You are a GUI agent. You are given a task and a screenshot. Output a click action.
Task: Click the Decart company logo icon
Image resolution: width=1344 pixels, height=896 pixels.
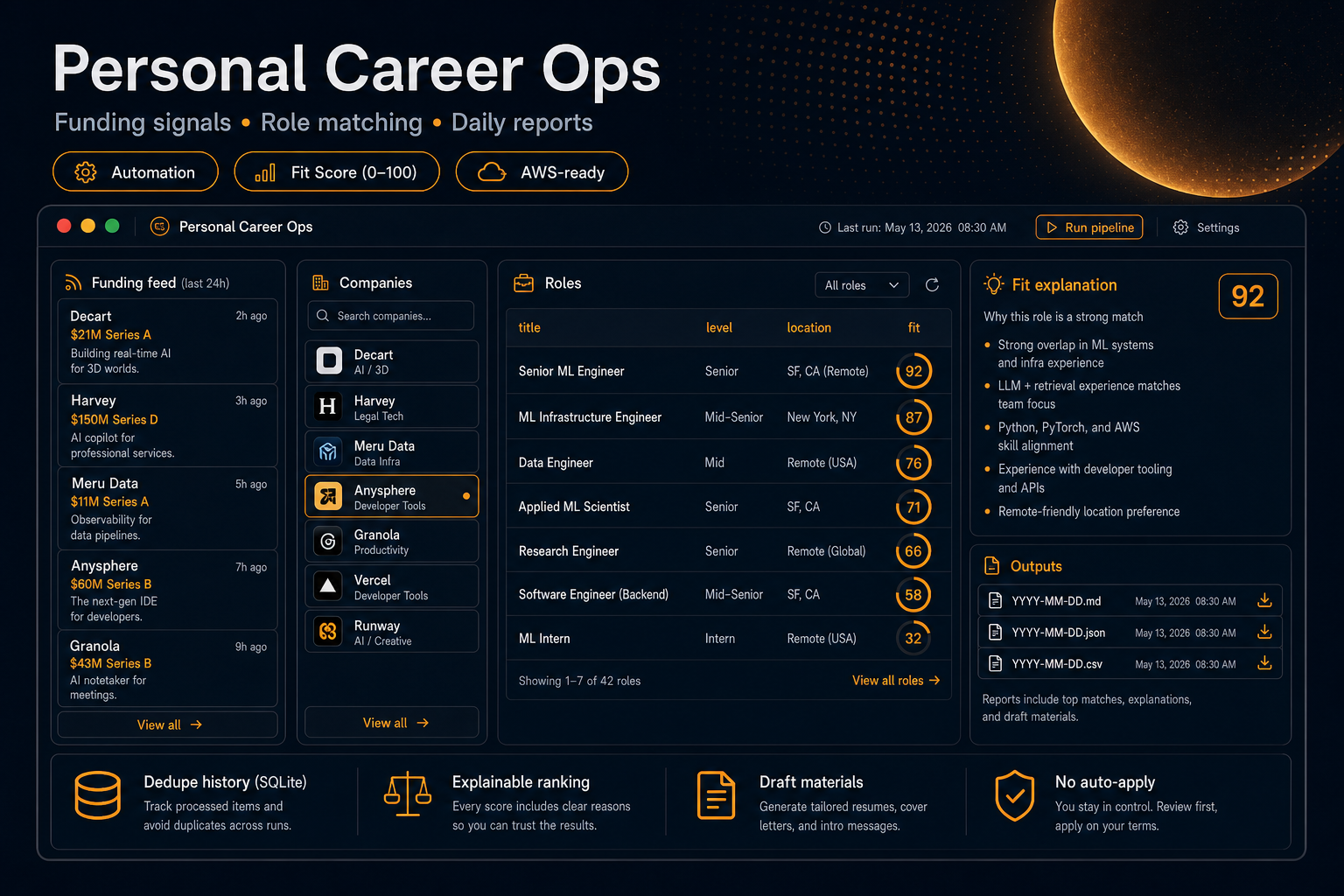pyautogui.click(x=329, y=360)
